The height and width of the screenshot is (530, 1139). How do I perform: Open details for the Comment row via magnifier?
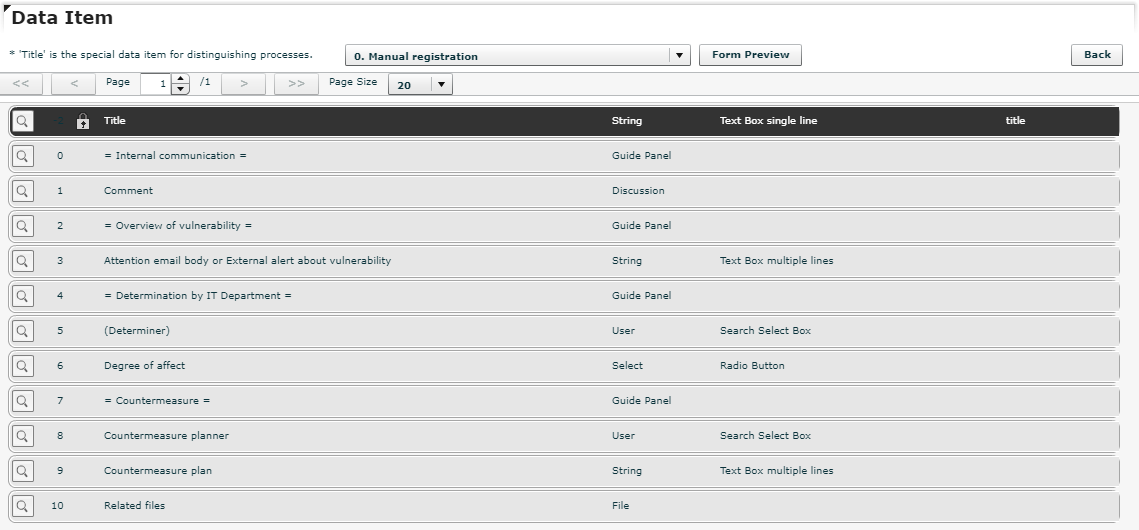tap(22, 191)
